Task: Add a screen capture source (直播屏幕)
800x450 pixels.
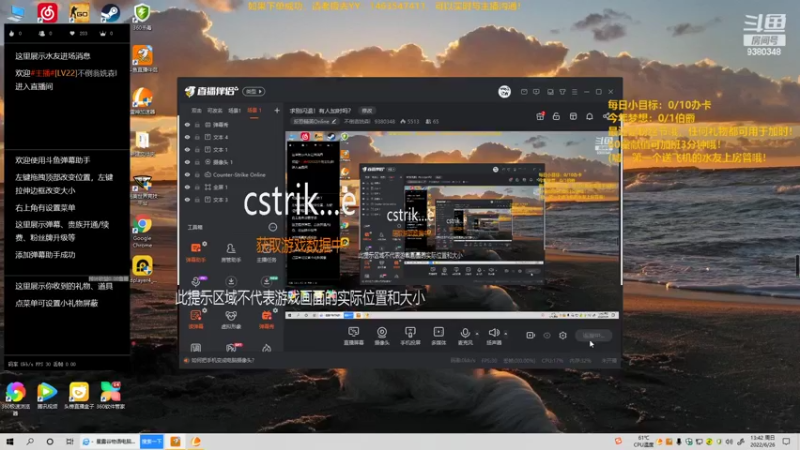Action: click(354, 336)
